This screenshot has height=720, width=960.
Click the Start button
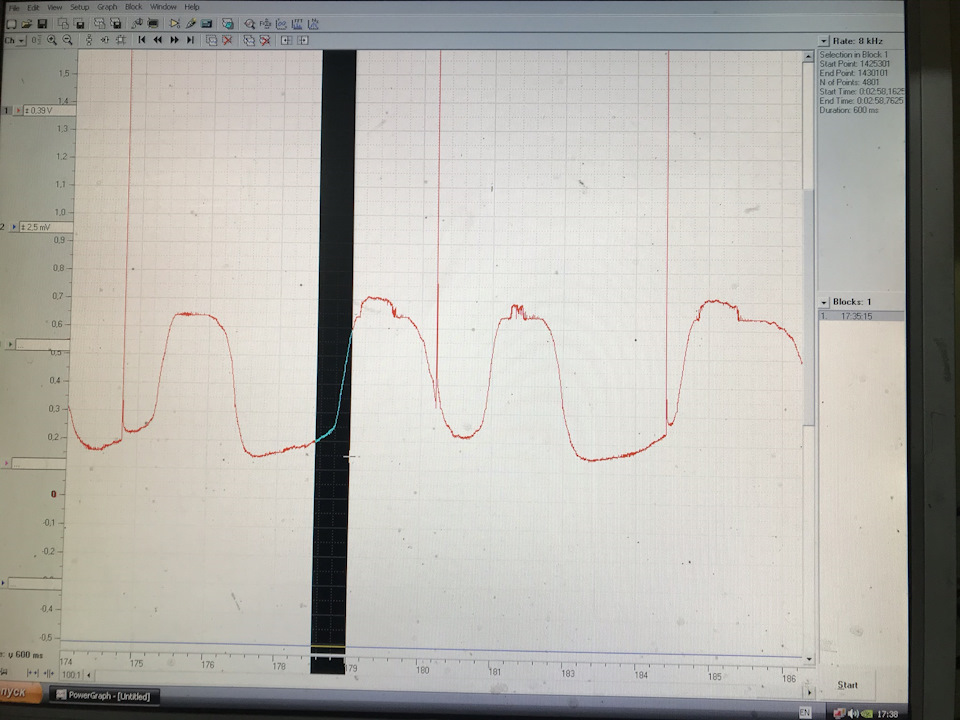pyautogui.click(x=847, y=684)
